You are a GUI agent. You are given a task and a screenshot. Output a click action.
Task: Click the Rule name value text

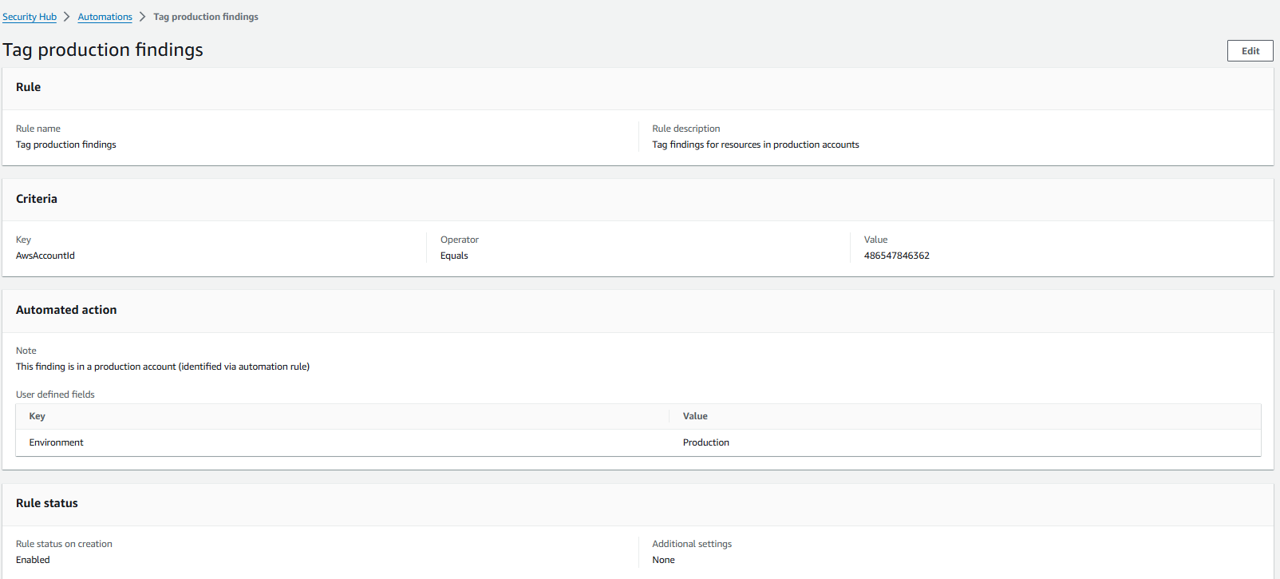pos(66,145)
